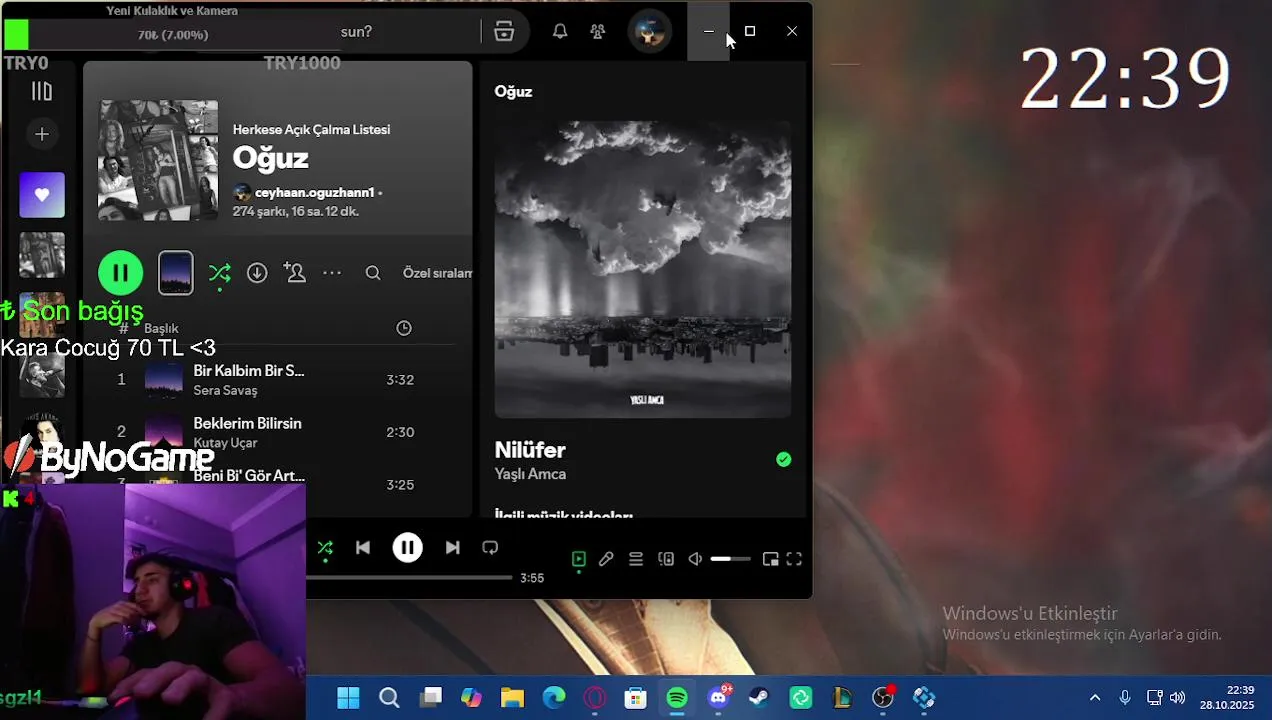1272x720 pixels.
Task: Open artist Sera Savaş
Action: pyautogui.click(x=225, y=390)
